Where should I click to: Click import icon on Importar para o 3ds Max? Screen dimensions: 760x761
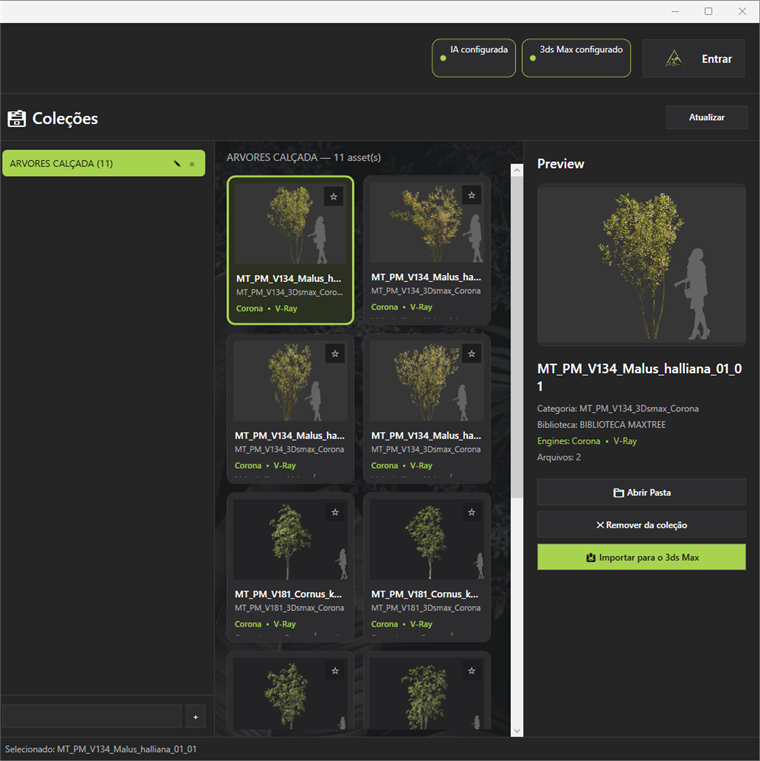tap(591, 558)
